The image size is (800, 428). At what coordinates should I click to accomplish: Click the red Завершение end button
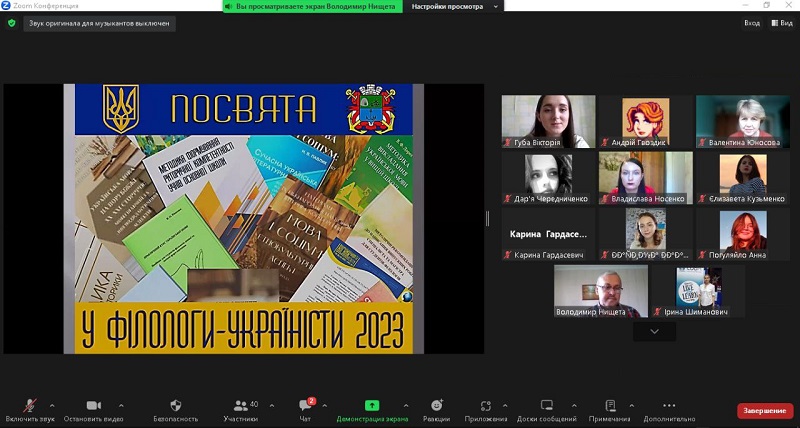765,411
